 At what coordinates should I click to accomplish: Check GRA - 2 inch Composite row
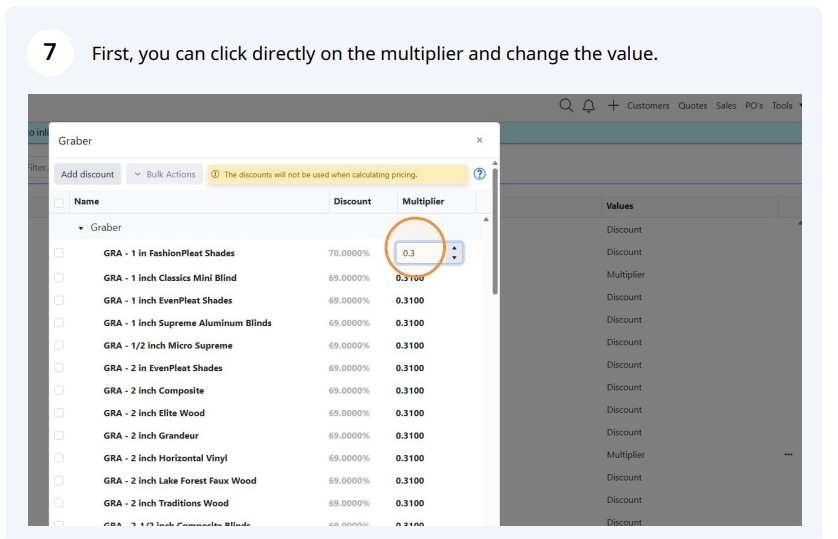(59, 390)
